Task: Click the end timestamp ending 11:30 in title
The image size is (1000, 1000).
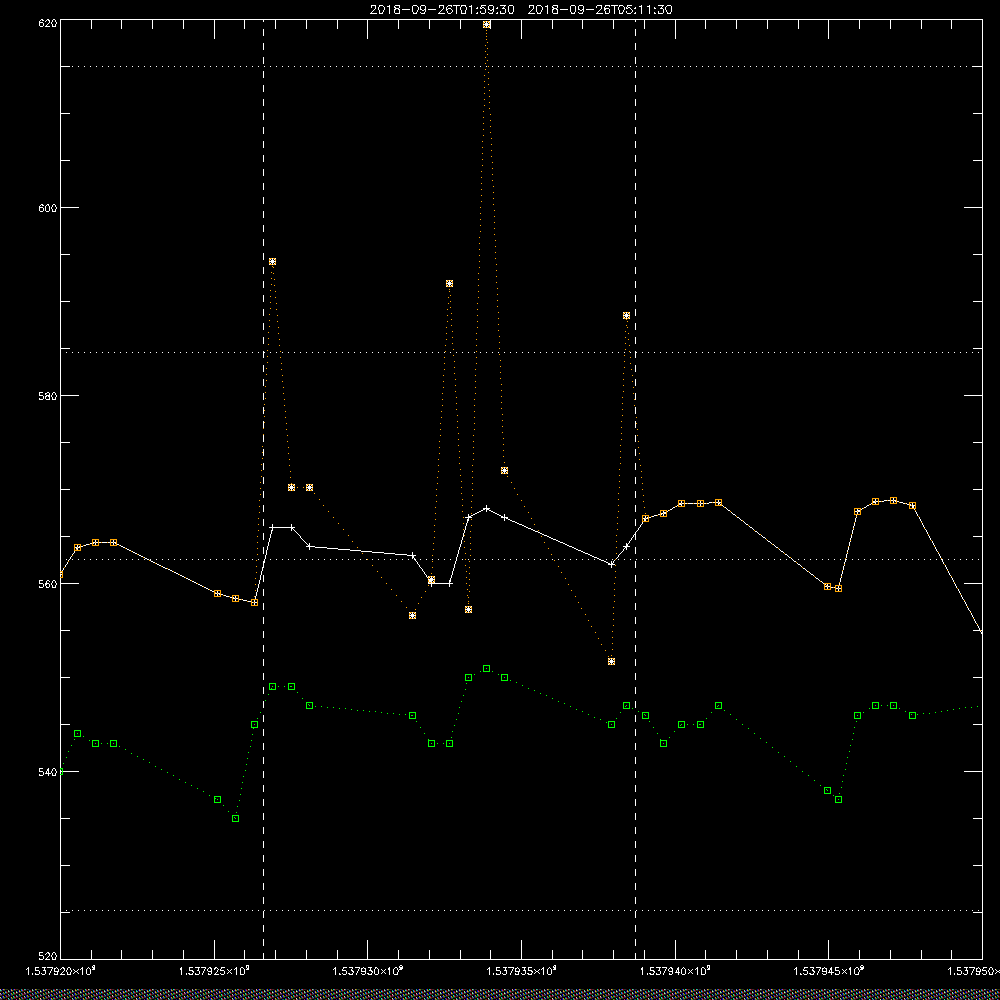Action: coord(600,10)
